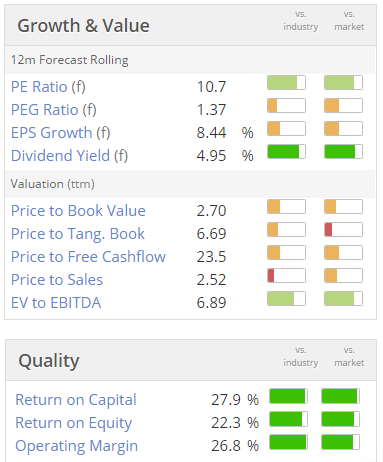Viewport: 383px width, 462px height.
Task: Open the Operating Margin link
Action: coord(76,446)
